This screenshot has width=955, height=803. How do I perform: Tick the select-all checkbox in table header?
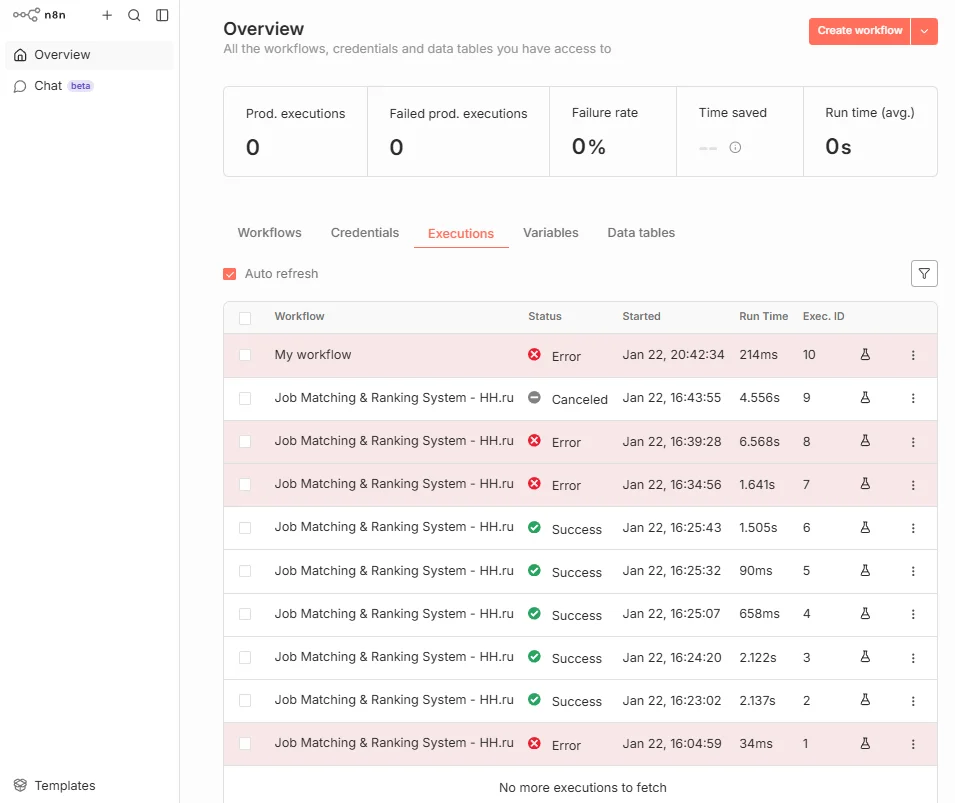[x=245, y=318]
